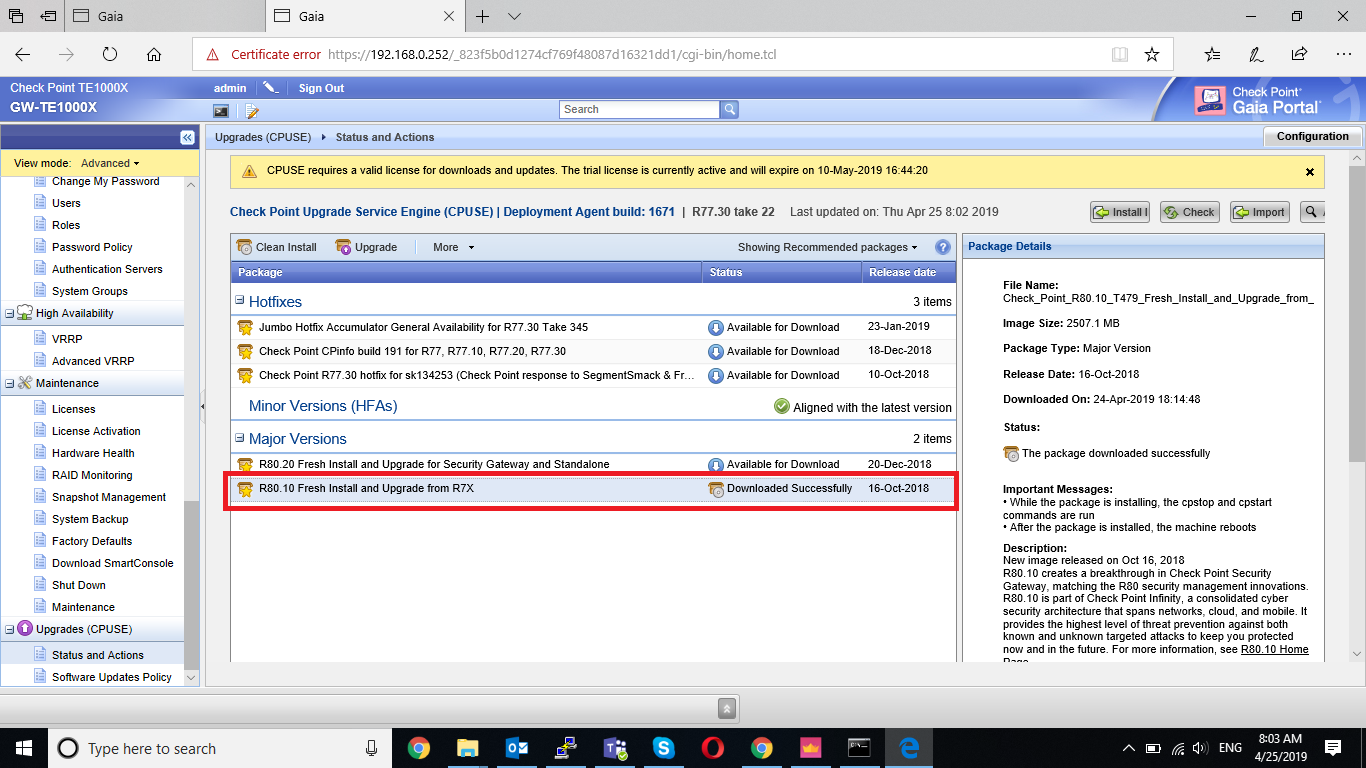
Task: Dismiss the yellow license warning banner
Action: (1310, 172)
